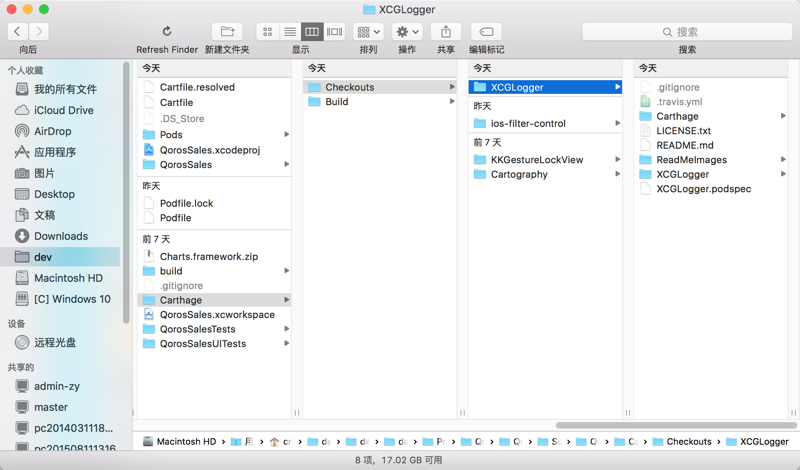
Task: Click the horizontal scrollbar of column browser
Action: tap(676, 425)
